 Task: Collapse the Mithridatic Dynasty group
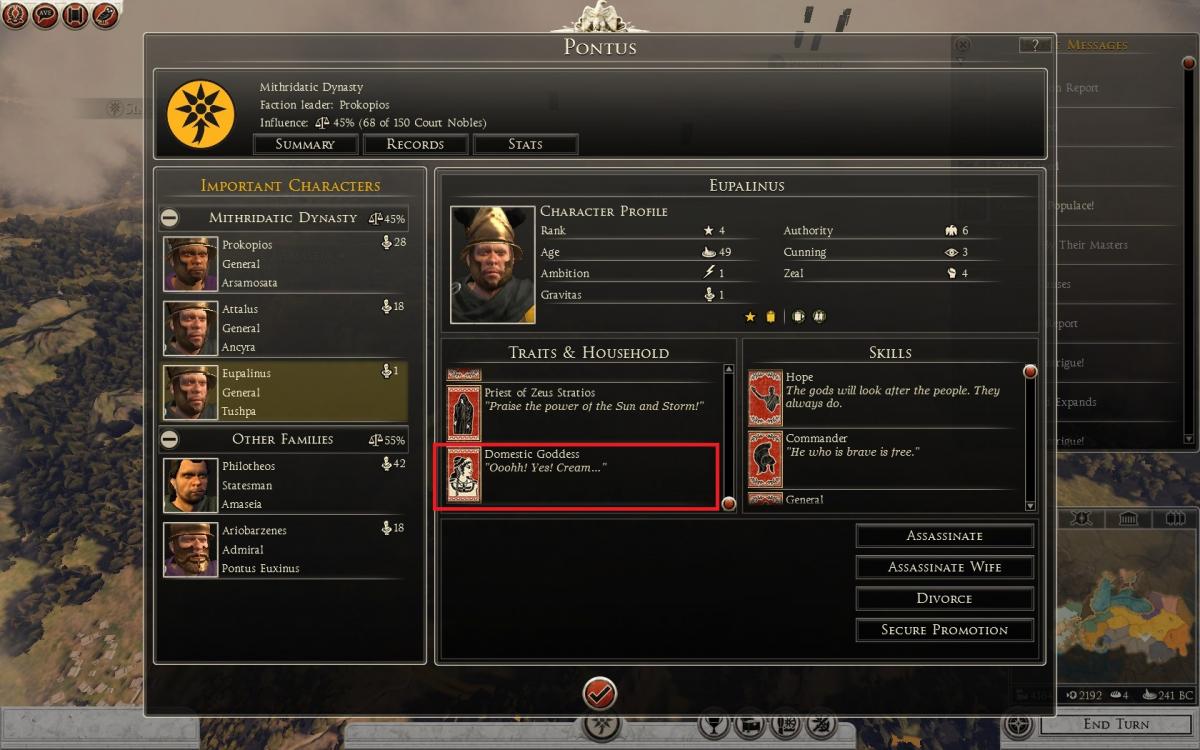pyautogui.click(x=170, y=217)
